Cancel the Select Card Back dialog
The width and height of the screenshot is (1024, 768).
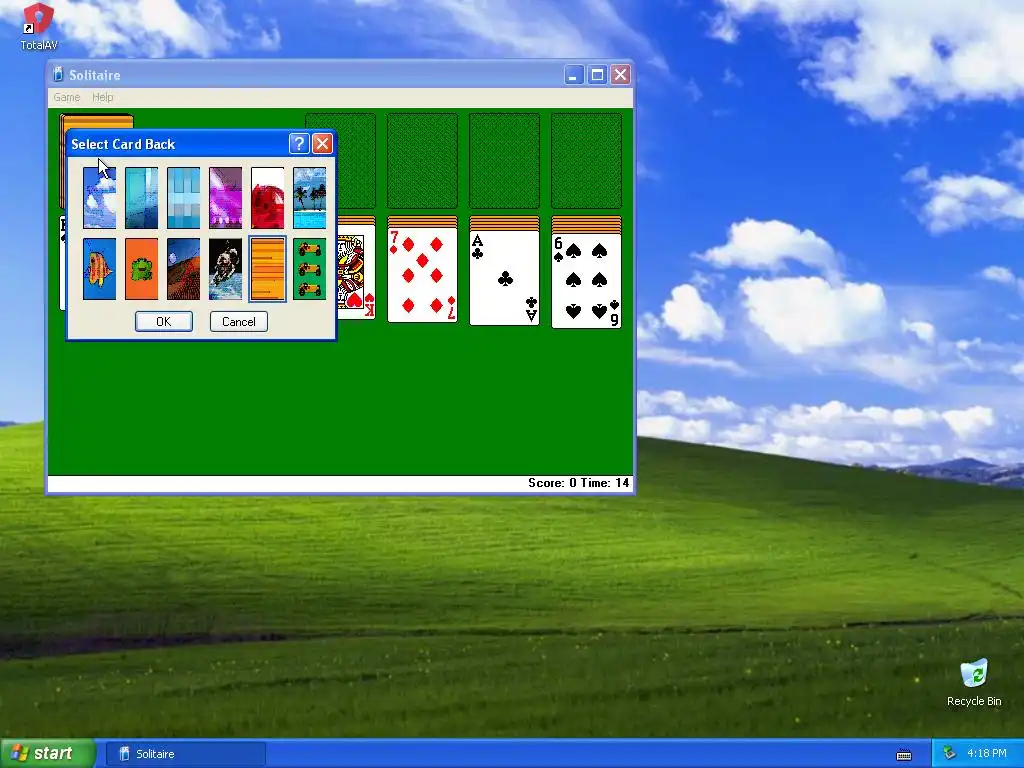tap(239, 321)
